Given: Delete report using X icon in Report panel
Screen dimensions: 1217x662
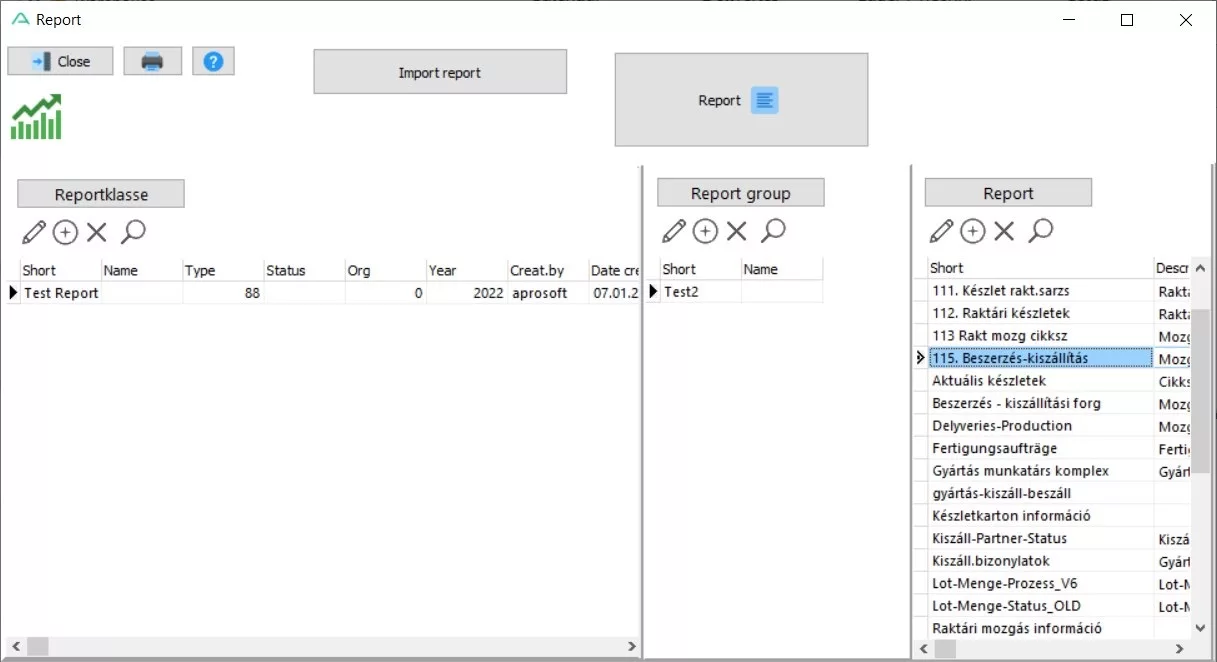Looking at the screenshot, I should pyautogui.click(x=1004, y=231).
